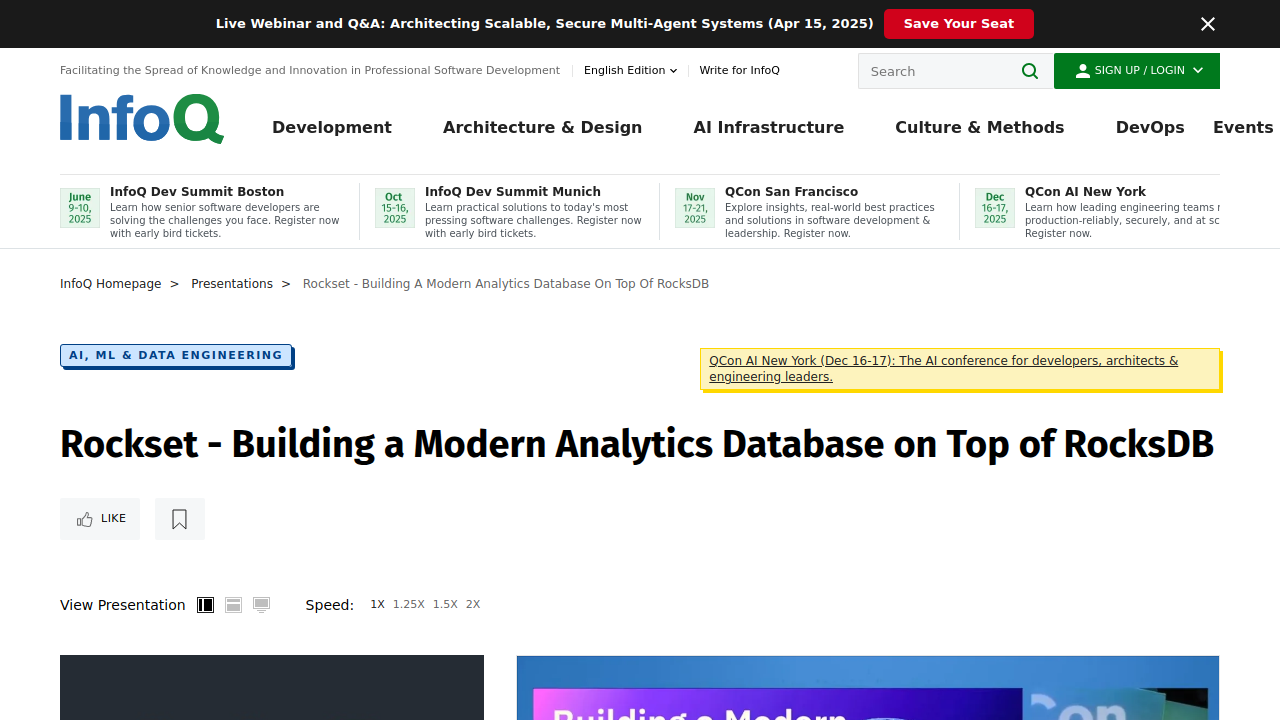
Task: Click the Nov 17-21 2025 date badge
Action: tap(695, 208)
